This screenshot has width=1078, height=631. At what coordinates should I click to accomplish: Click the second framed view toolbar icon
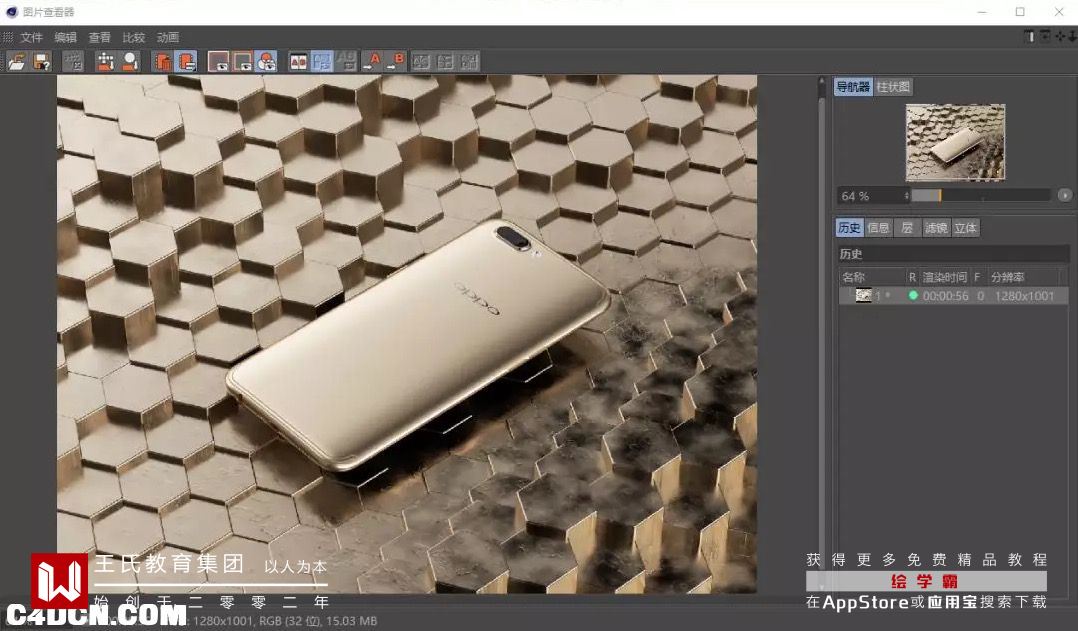pyautogui.click(x=243, y=61)
